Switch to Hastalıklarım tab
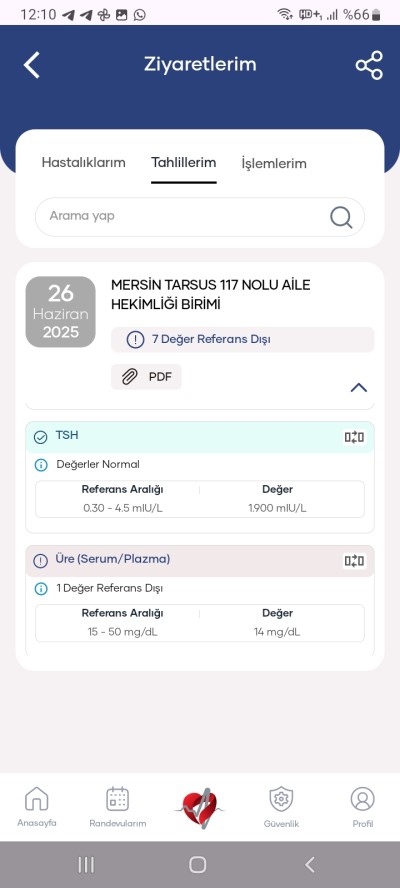Screen dimensions: 400x888 pyautogui.click(x=83, y=163)
